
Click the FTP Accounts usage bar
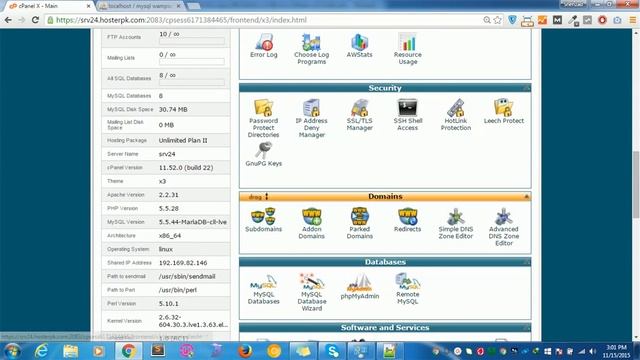pos(192,41)
